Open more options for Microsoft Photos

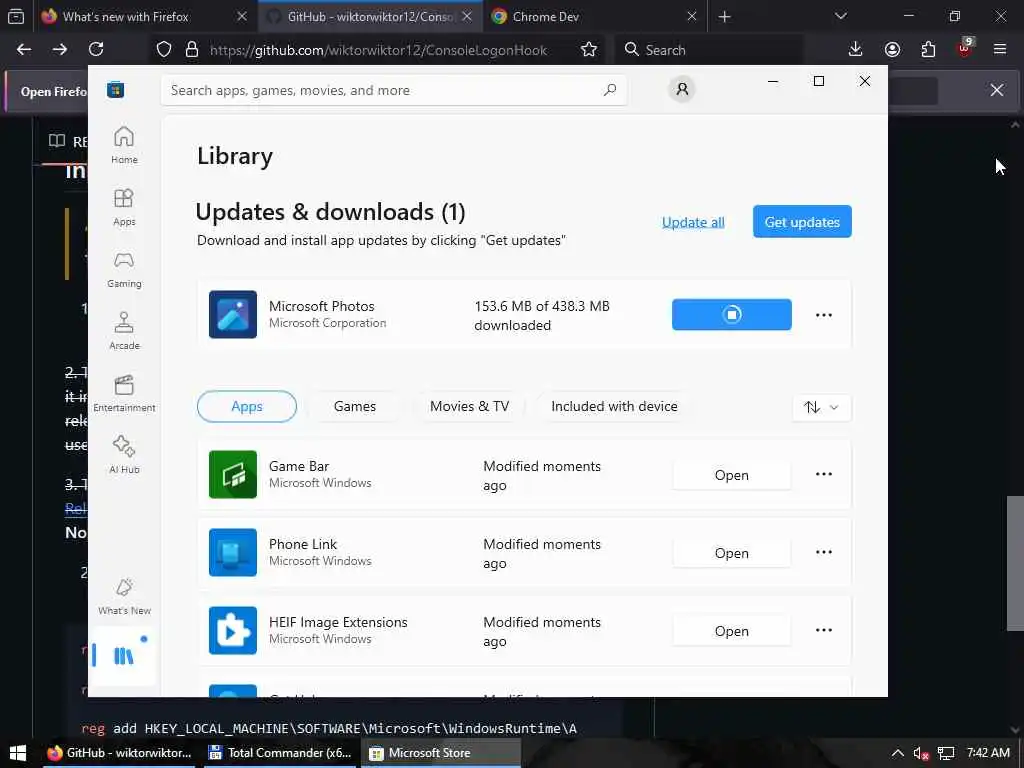point(824,315)
